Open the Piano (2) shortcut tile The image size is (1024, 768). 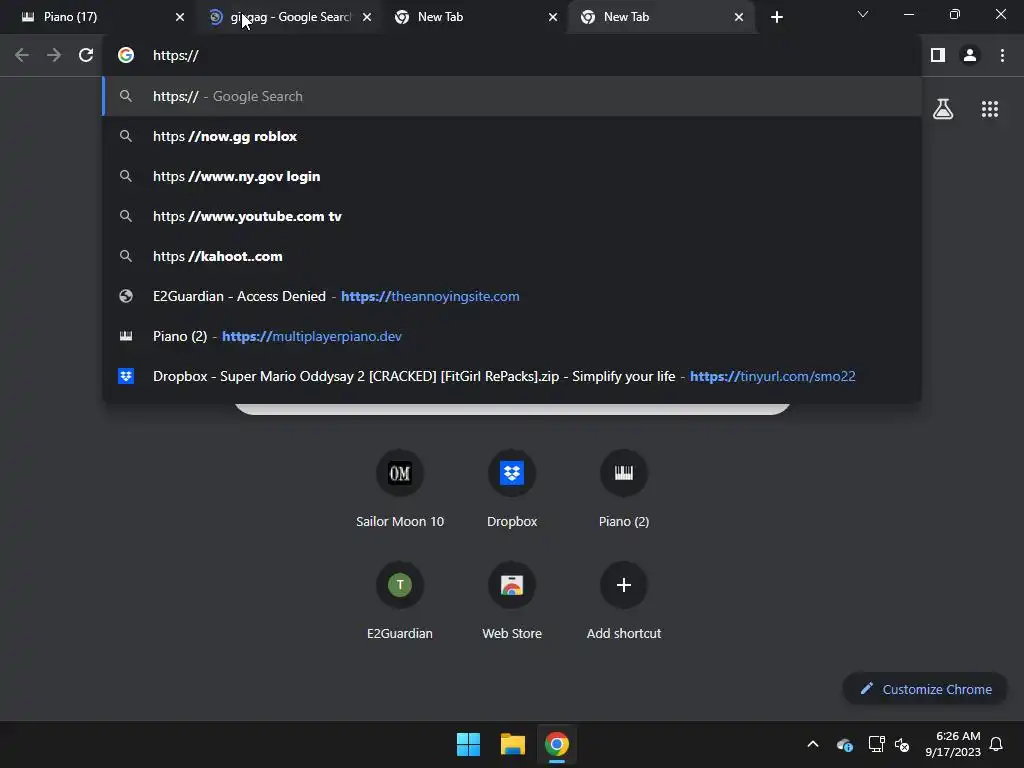click(624, 490)
